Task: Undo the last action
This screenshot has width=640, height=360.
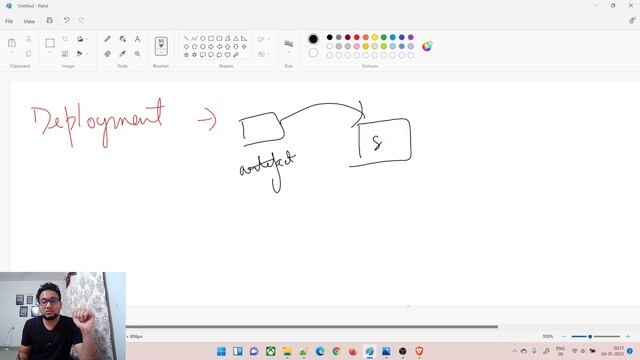Action: 66,20
